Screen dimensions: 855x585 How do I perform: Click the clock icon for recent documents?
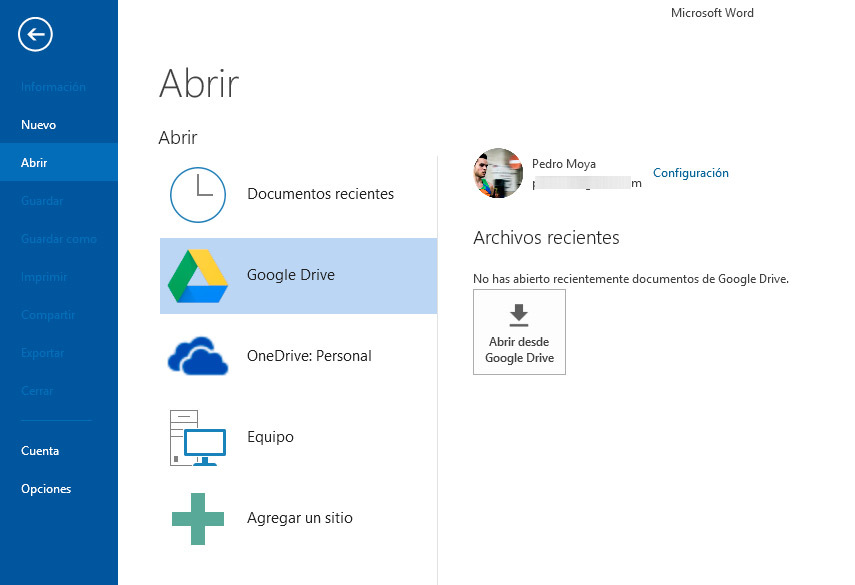tap(197, 195)
